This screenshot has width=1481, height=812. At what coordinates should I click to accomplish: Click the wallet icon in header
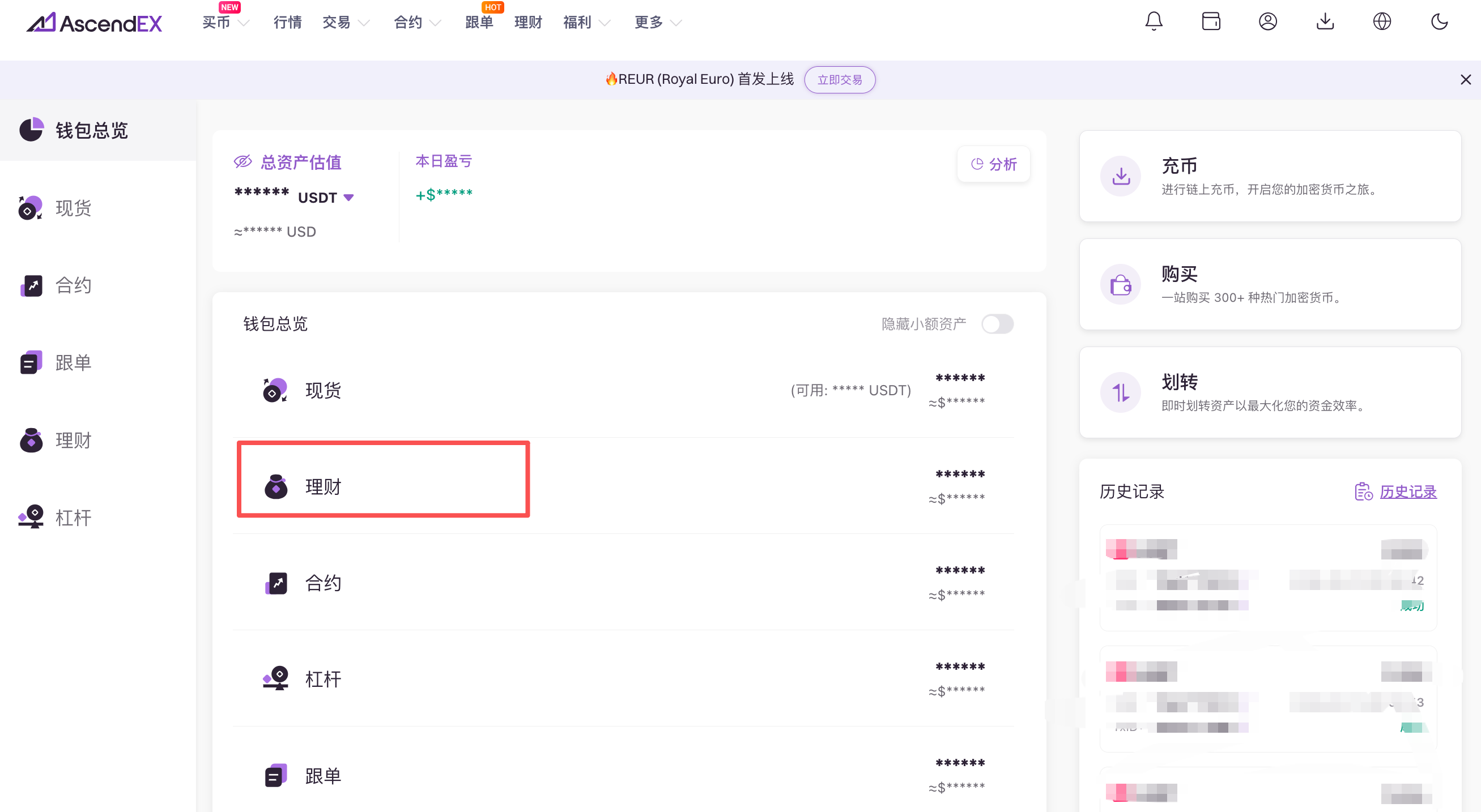(1210, 22)
